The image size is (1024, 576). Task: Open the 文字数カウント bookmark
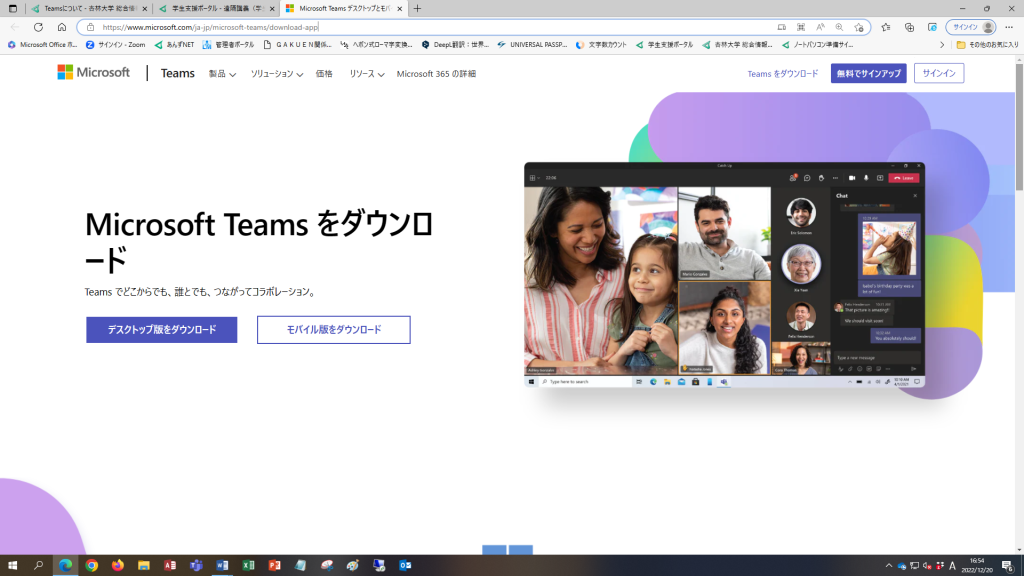pyautogui.click(x=601, y=44)
